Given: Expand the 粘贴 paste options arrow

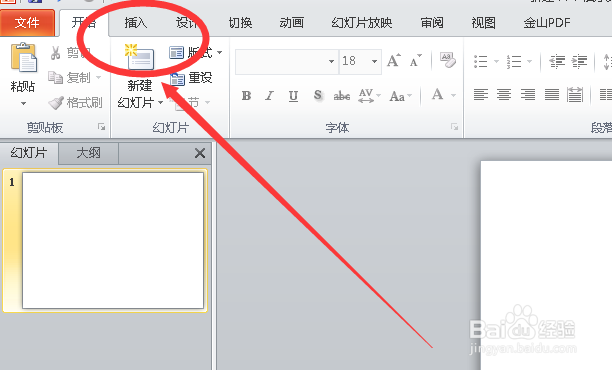Looking at the screenshot, I should (23, 103).
